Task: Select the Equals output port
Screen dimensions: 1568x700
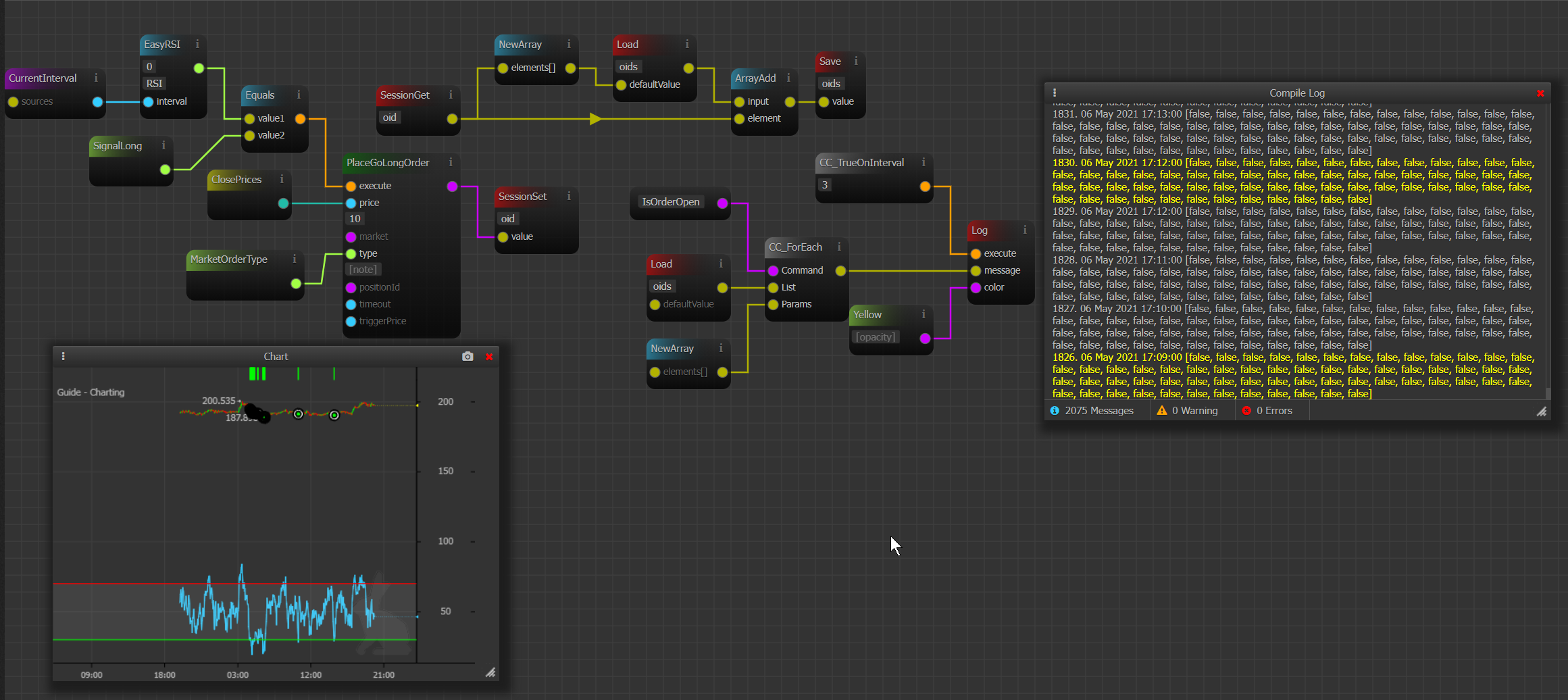Action: click(300, 119)
